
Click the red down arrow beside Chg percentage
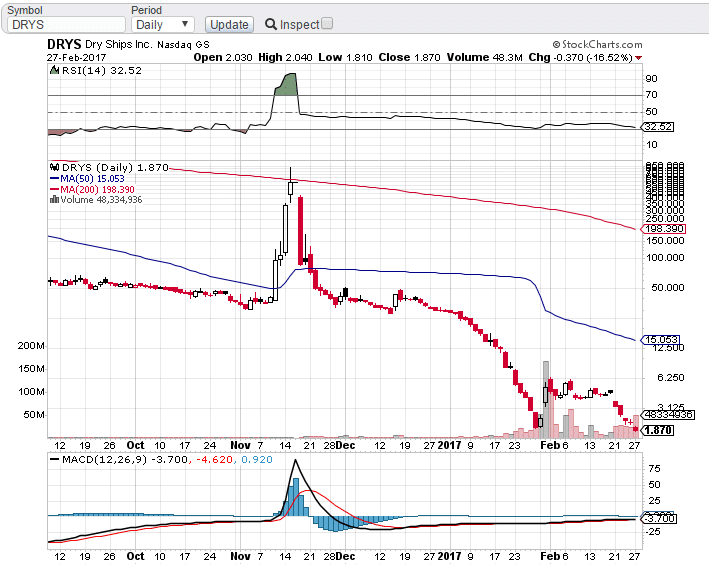638,58
